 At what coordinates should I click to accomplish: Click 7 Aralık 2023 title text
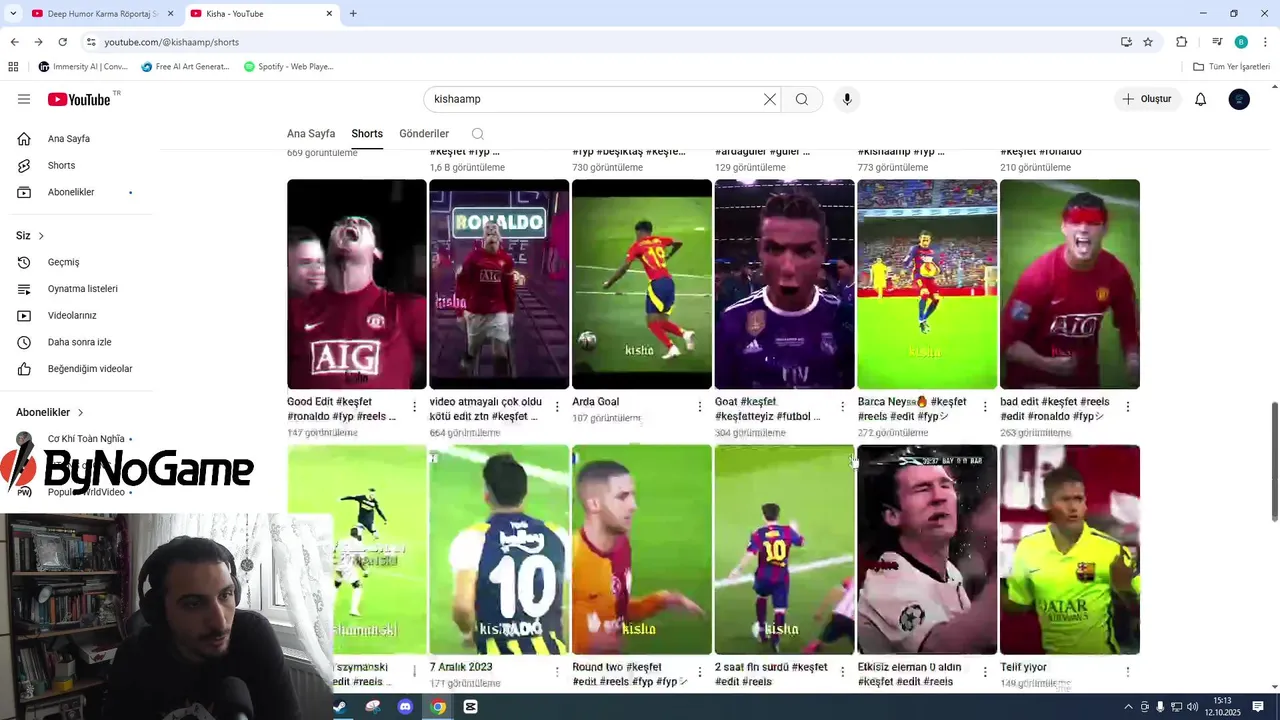[x=461, y=667]
